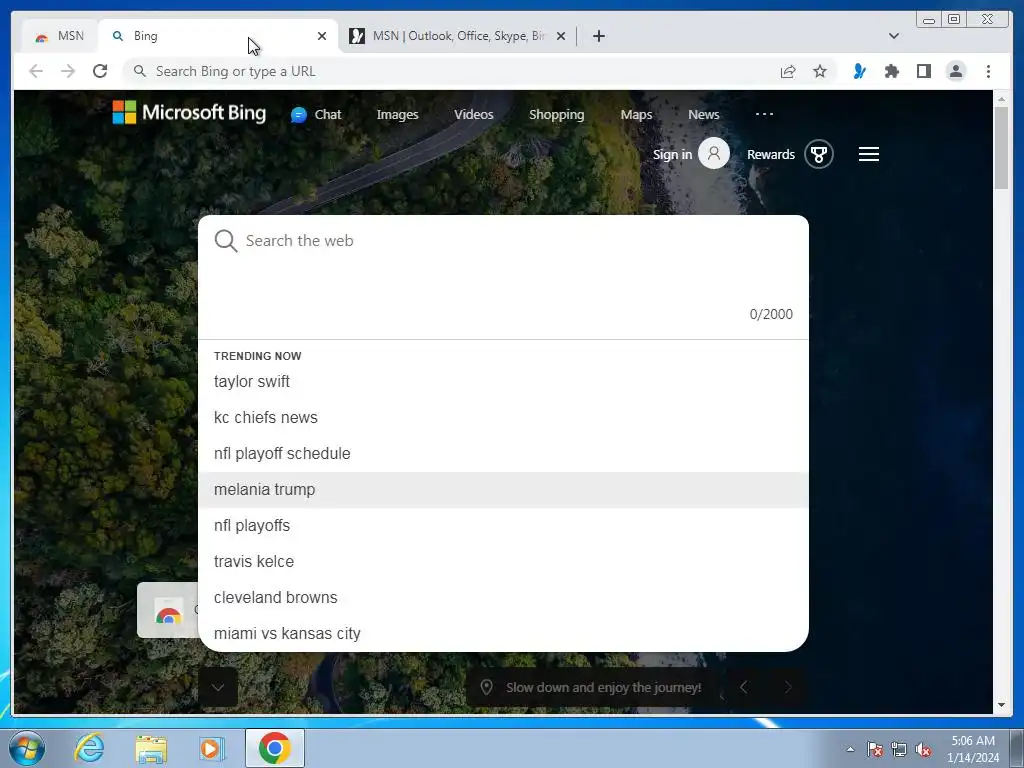Click the Microsoft Bing logo

(x=189, y=112)
